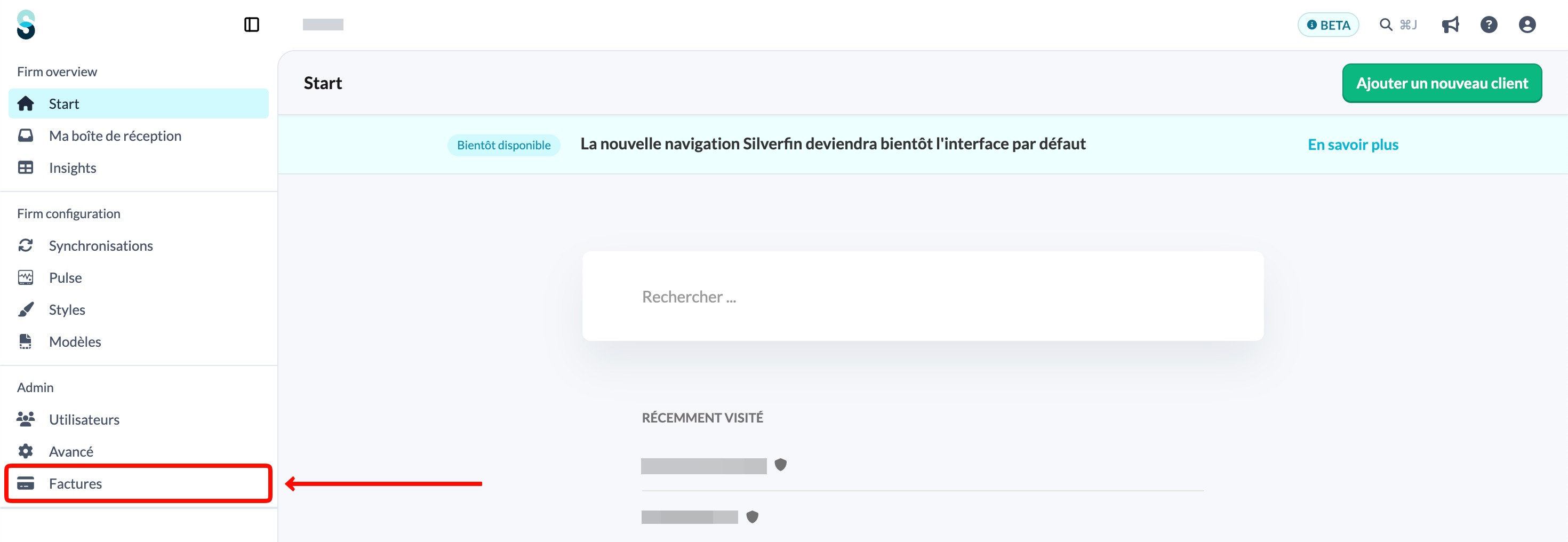Collapse the sidebar panel toggle
The image size is (1568, 542).
pos(251,25)
